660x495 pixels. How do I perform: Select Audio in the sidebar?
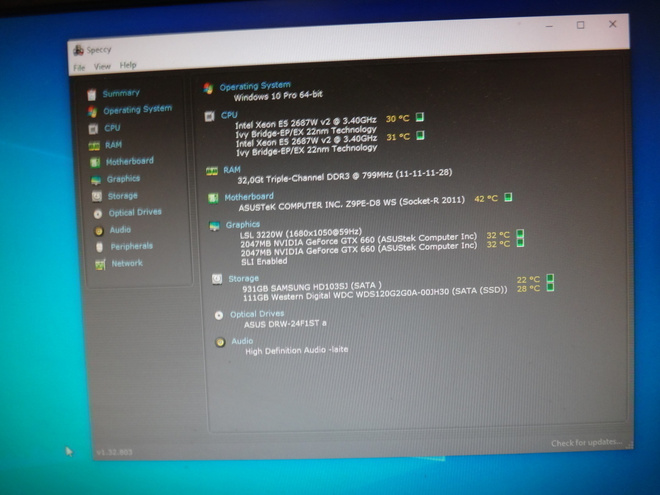coord(120,230)
